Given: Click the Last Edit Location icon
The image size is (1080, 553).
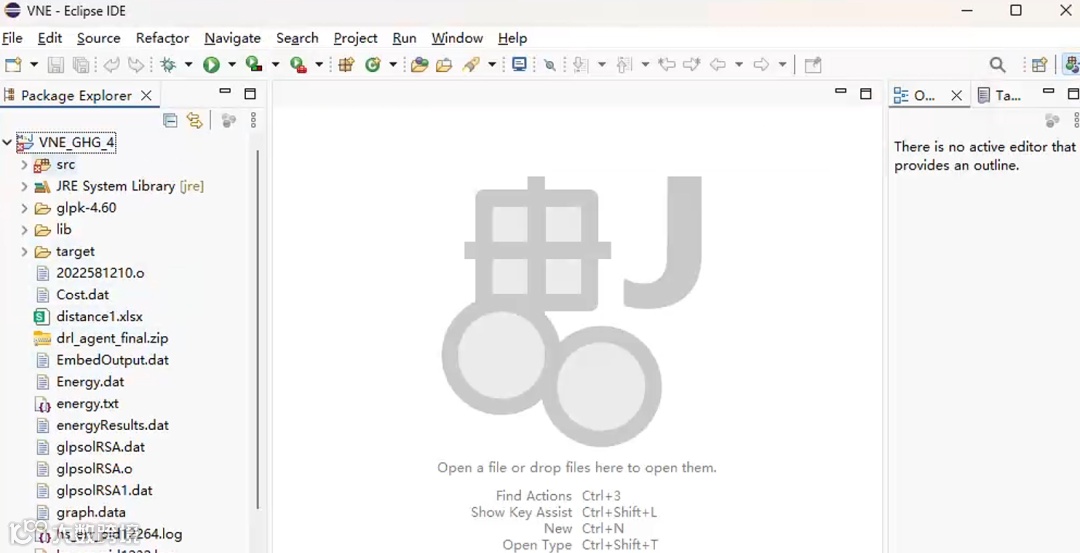Looking at the screenshot, I should [x=666, y=65].
